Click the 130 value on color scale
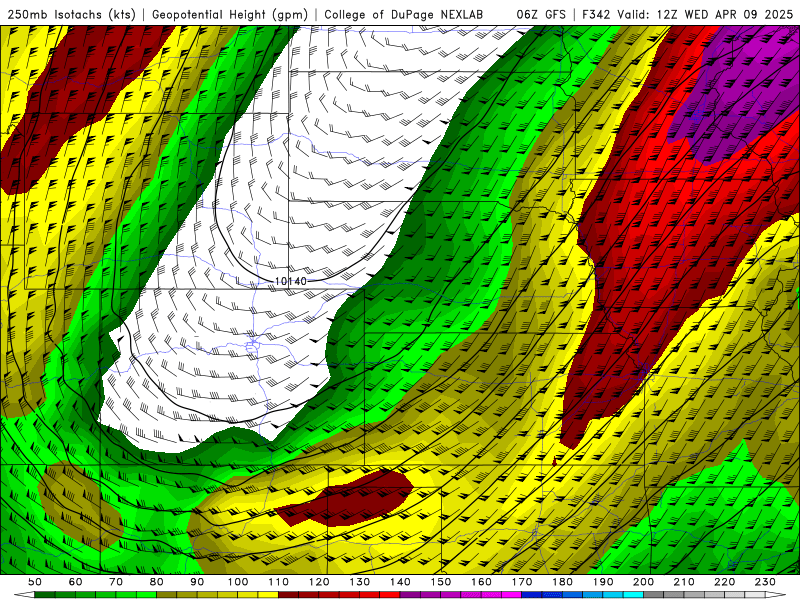Image resolution: width=800 pixels, height=600 pixels. point(359,582)
